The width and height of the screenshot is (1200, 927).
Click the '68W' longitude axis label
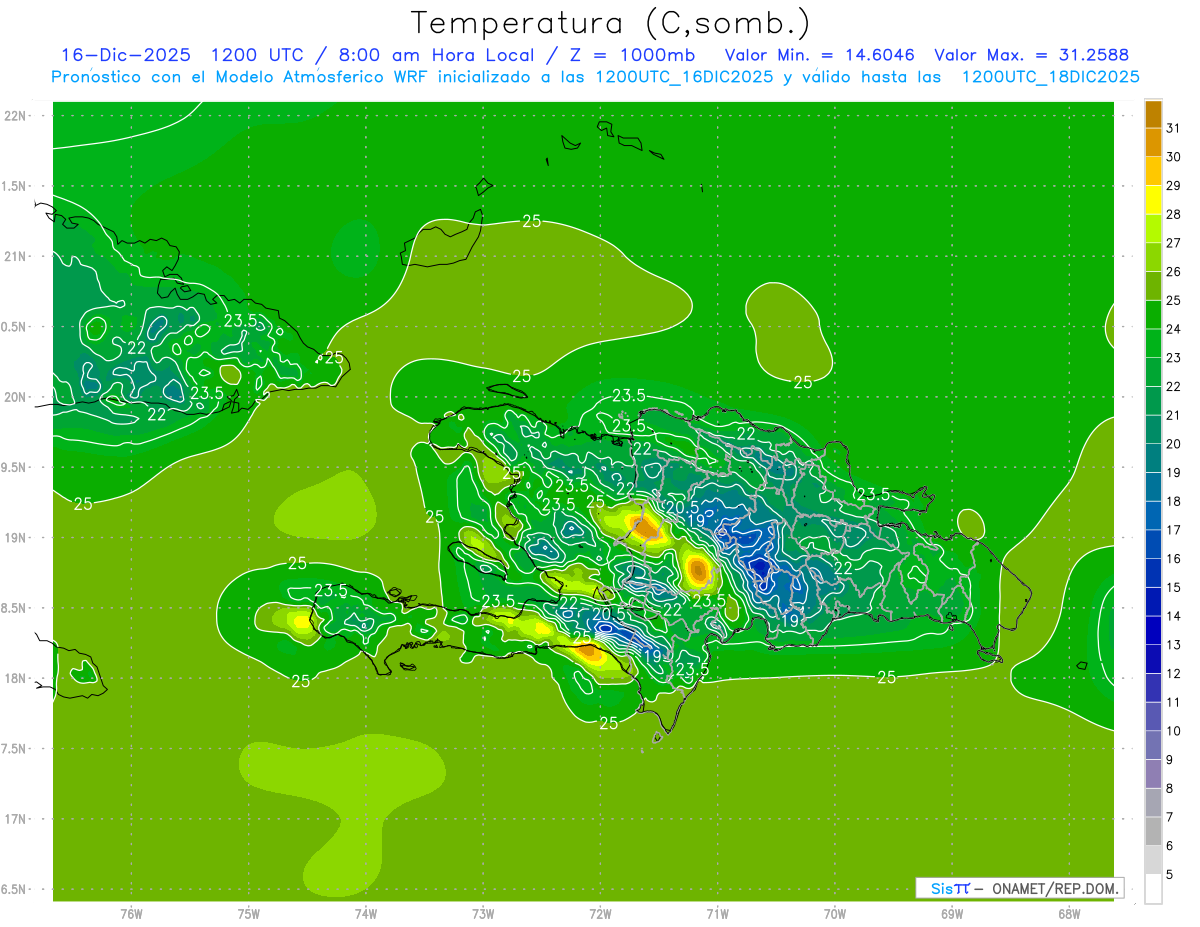[x=1069, y=913]
